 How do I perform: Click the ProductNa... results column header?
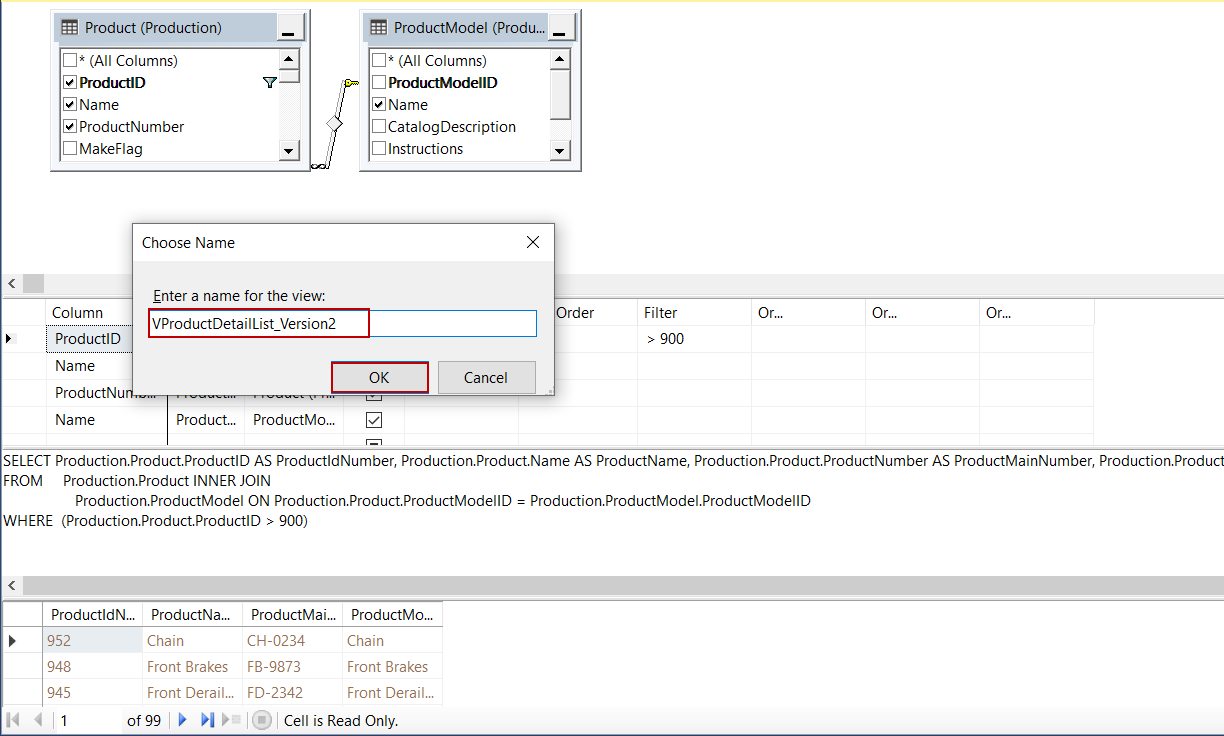tap(192, 615)
